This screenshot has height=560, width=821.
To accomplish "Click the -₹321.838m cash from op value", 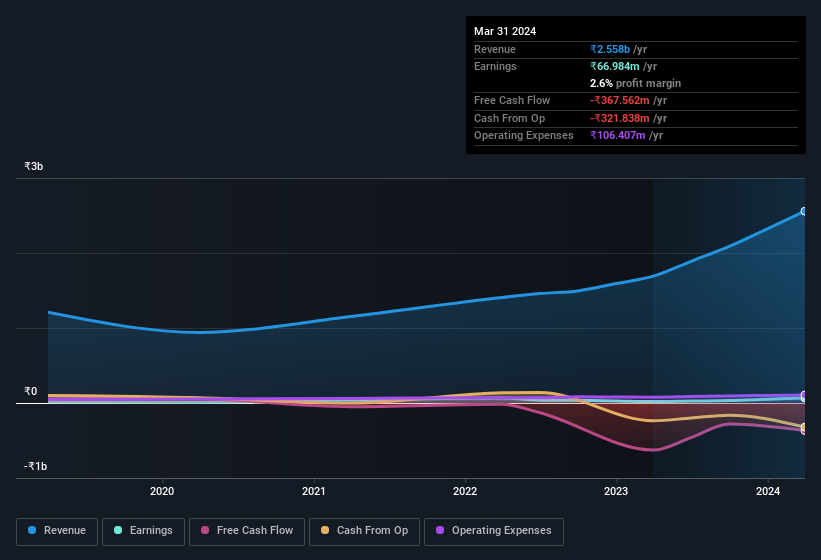I will (x=620, y=118).
